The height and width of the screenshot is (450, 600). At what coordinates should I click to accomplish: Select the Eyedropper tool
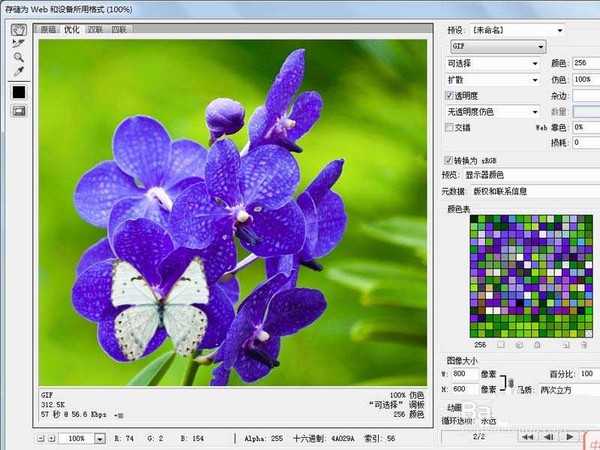pyautogui.click(x=18, y=73)
